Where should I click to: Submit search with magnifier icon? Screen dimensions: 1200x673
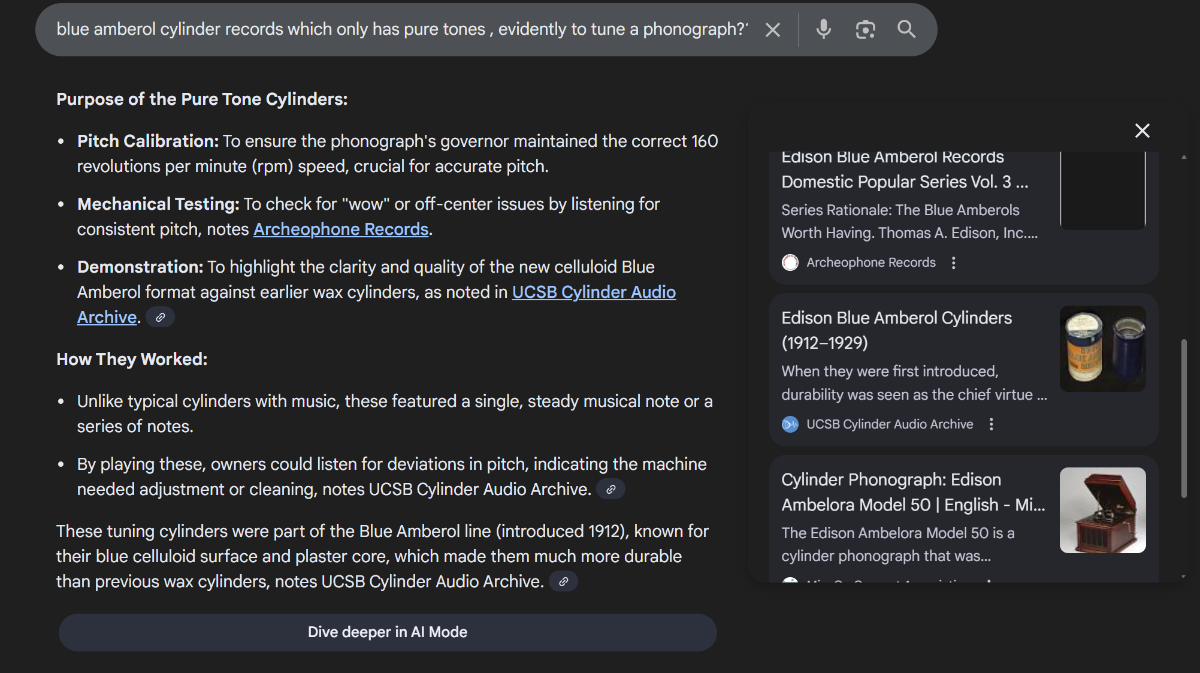click(x=906, y=30)
